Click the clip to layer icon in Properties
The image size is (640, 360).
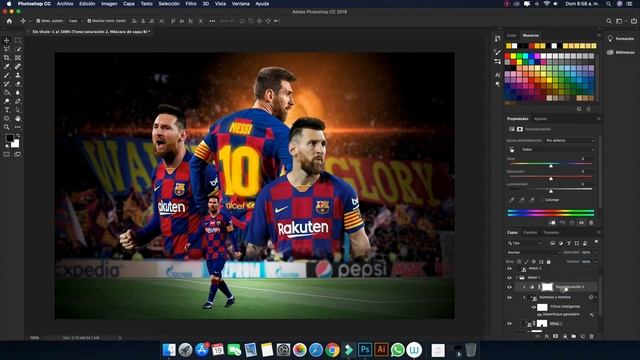click(552, 223)
